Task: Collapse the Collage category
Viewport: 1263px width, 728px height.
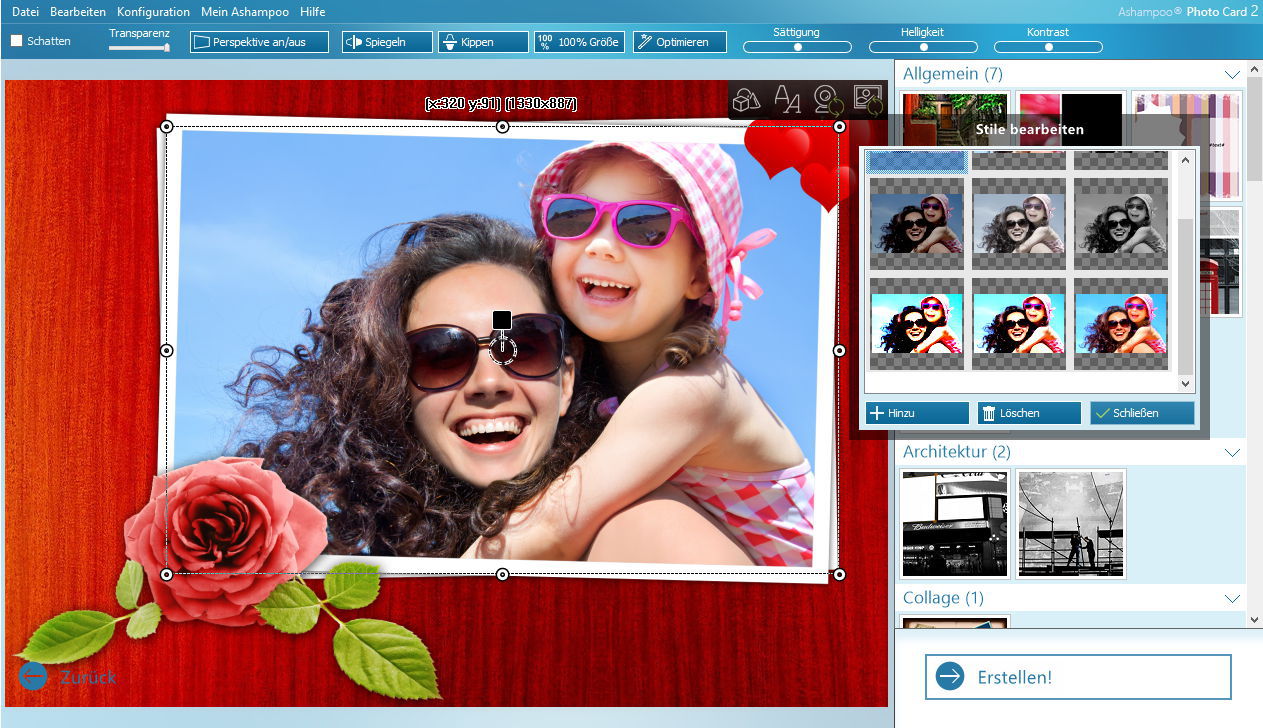Action: tap(1232, 598)
